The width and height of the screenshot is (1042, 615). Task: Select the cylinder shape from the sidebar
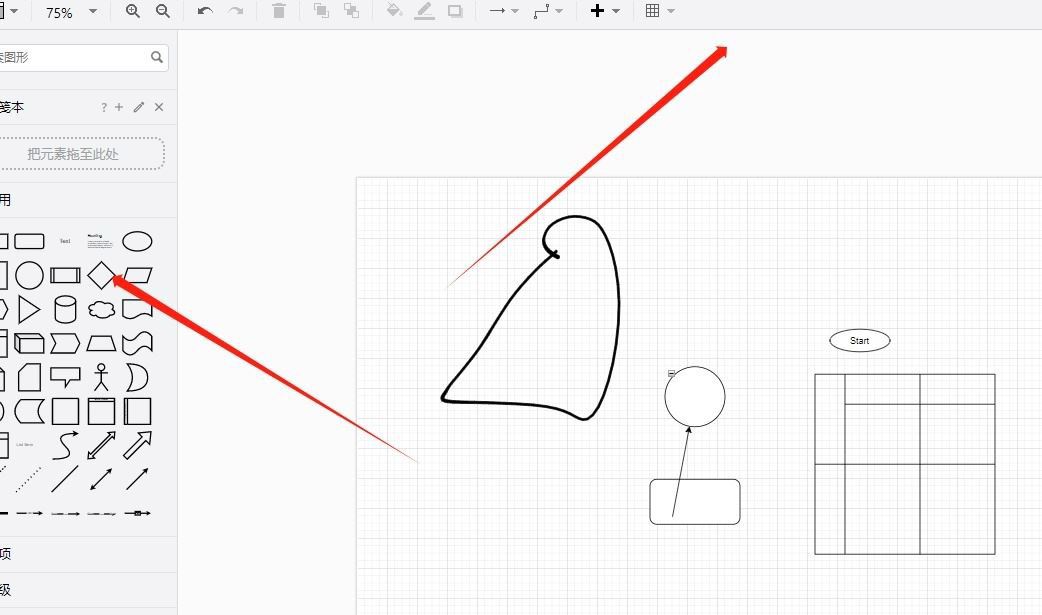[x=66, y=307]
